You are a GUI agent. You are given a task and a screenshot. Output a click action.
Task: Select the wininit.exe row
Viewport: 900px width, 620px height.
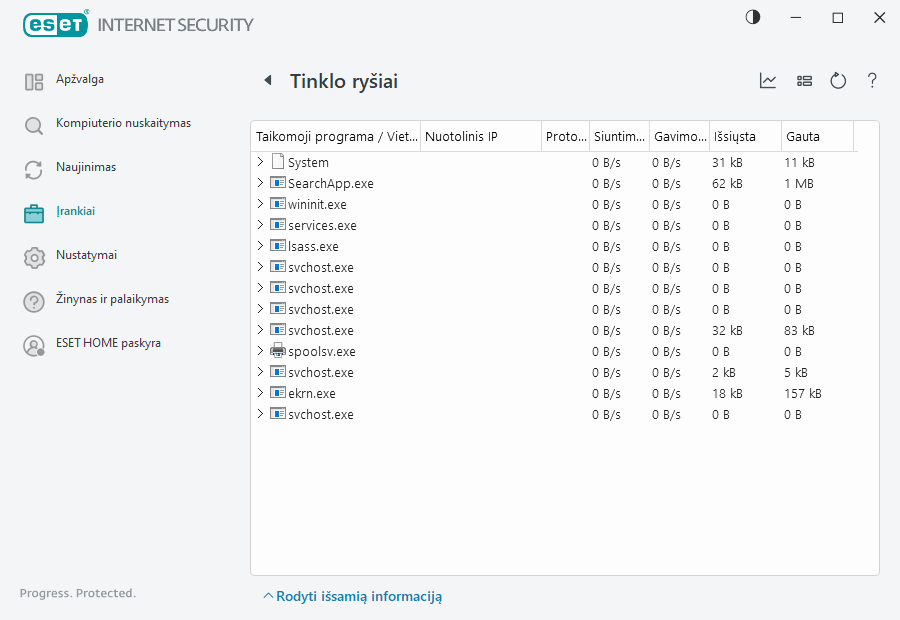coord(317,204)
